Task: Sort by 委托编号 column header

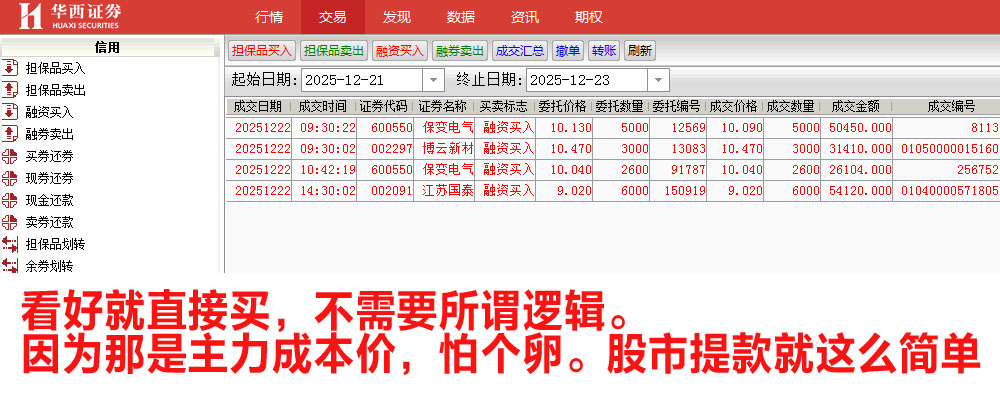Action: tap(677, 106)
